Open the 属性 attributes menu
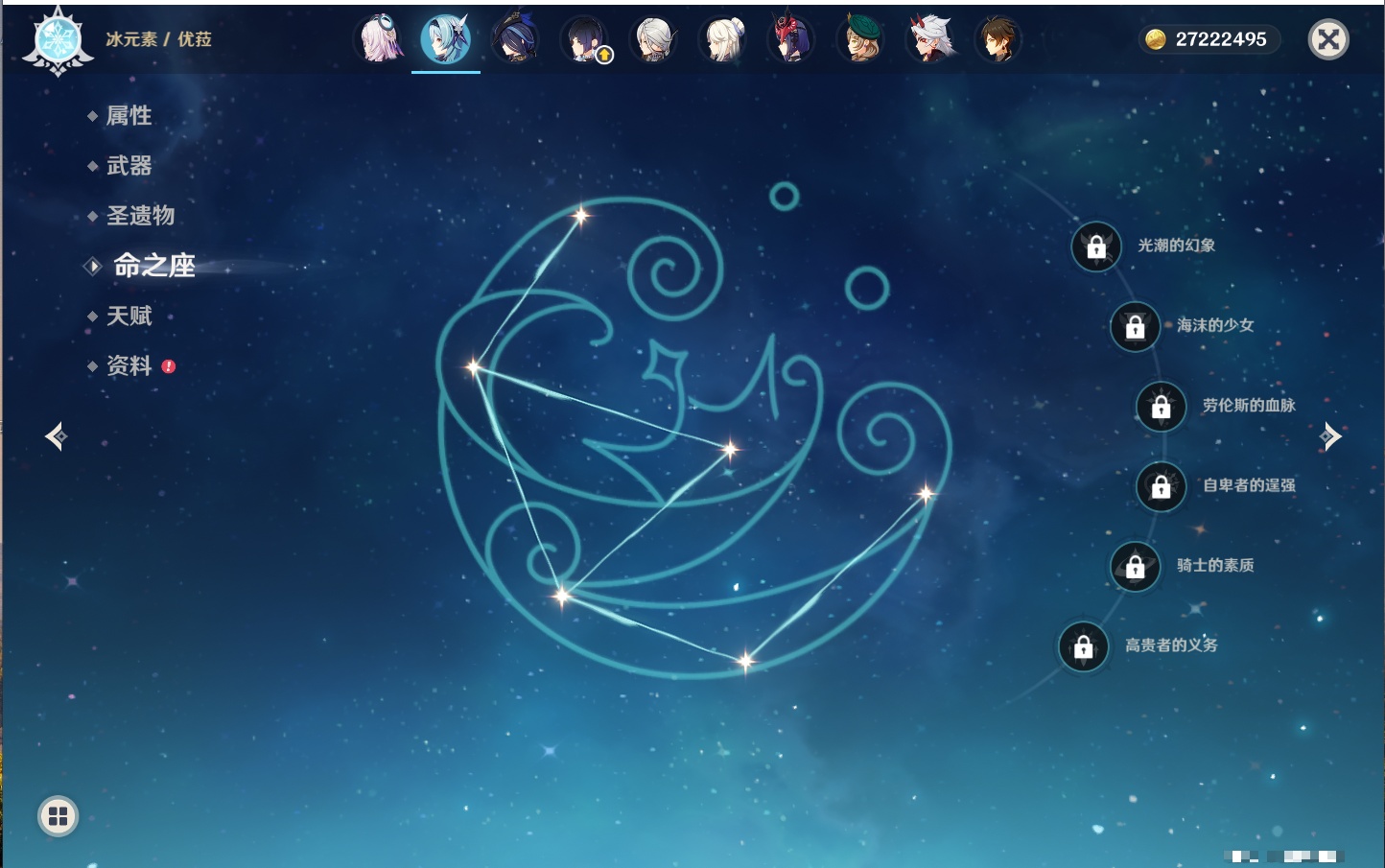 click(x=129, y=116)
